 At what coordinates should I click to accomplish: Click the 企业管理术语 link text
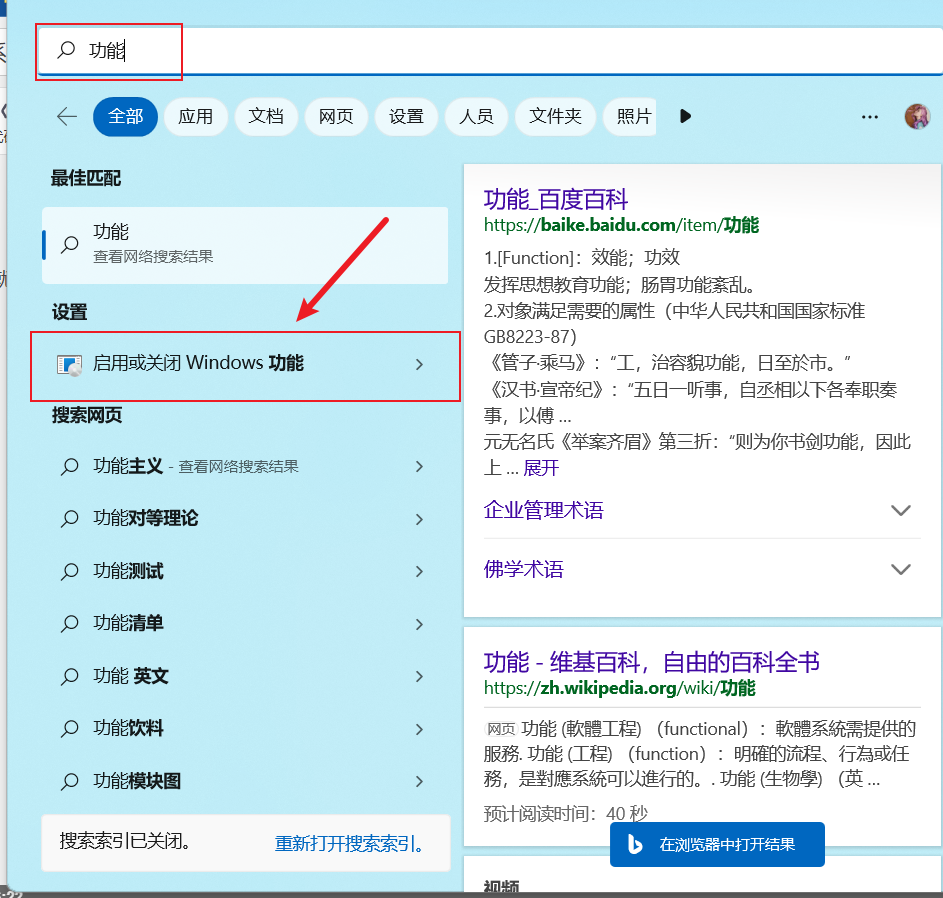(544, 510)
